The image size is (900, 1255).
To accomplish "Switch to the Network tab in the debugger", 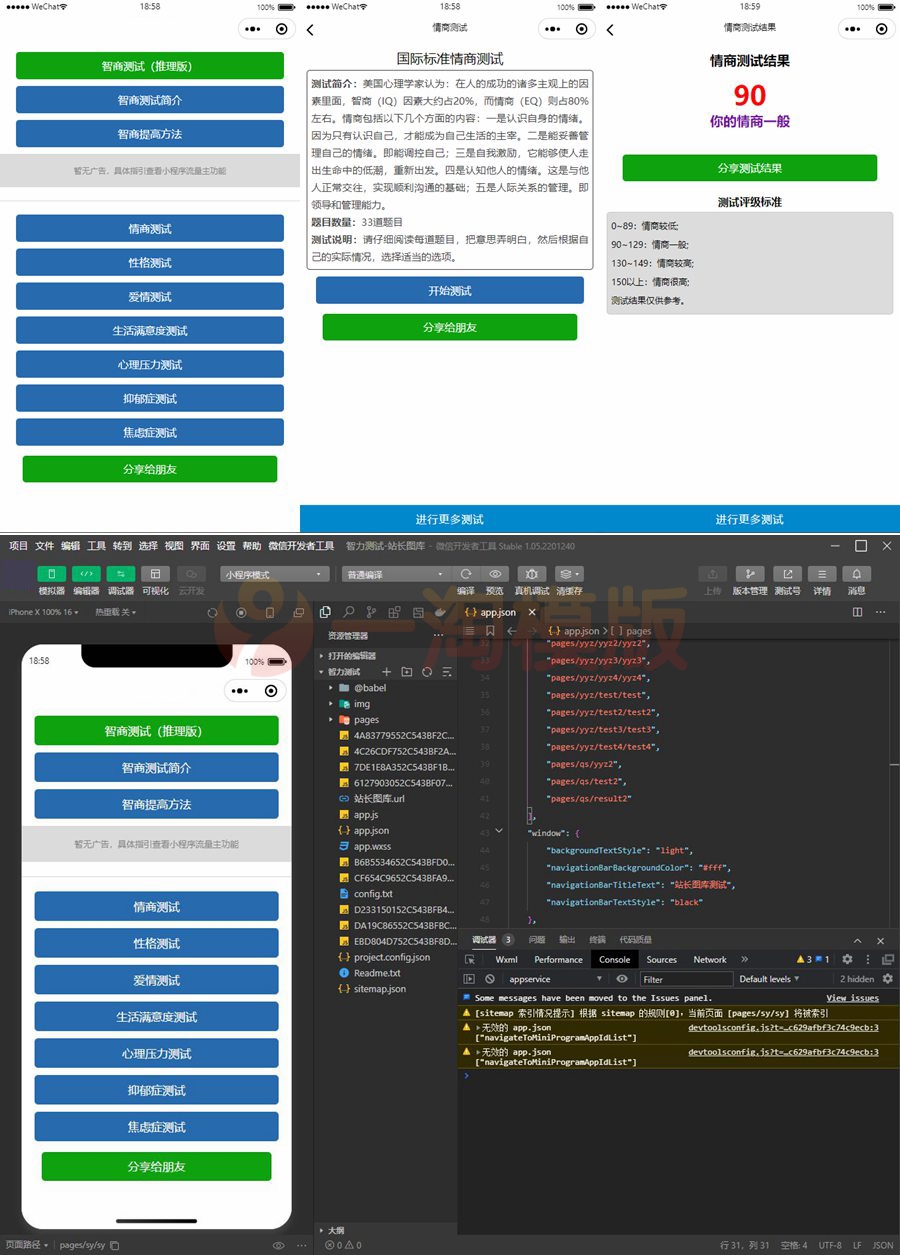I will pos(710,960).
